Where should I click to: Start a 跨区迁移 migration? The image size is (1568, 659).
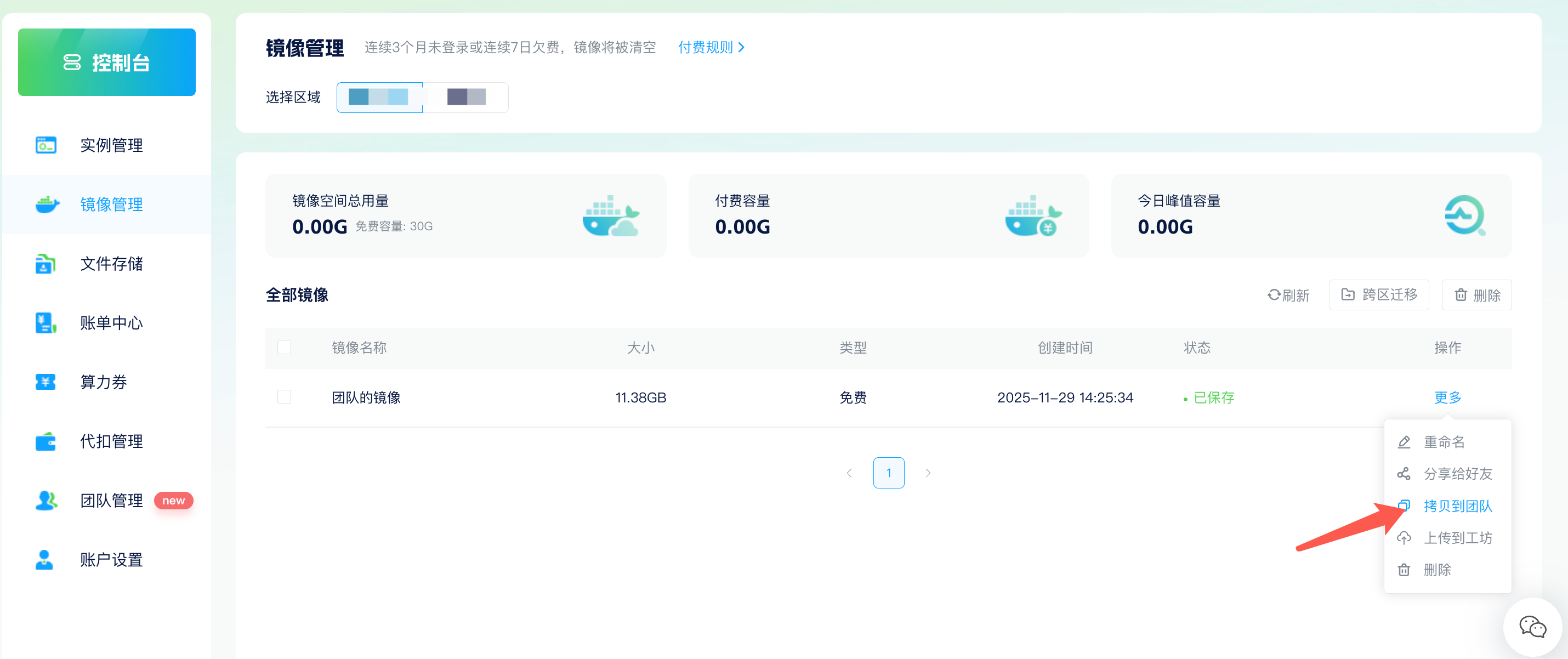[x=1379, y=294]
